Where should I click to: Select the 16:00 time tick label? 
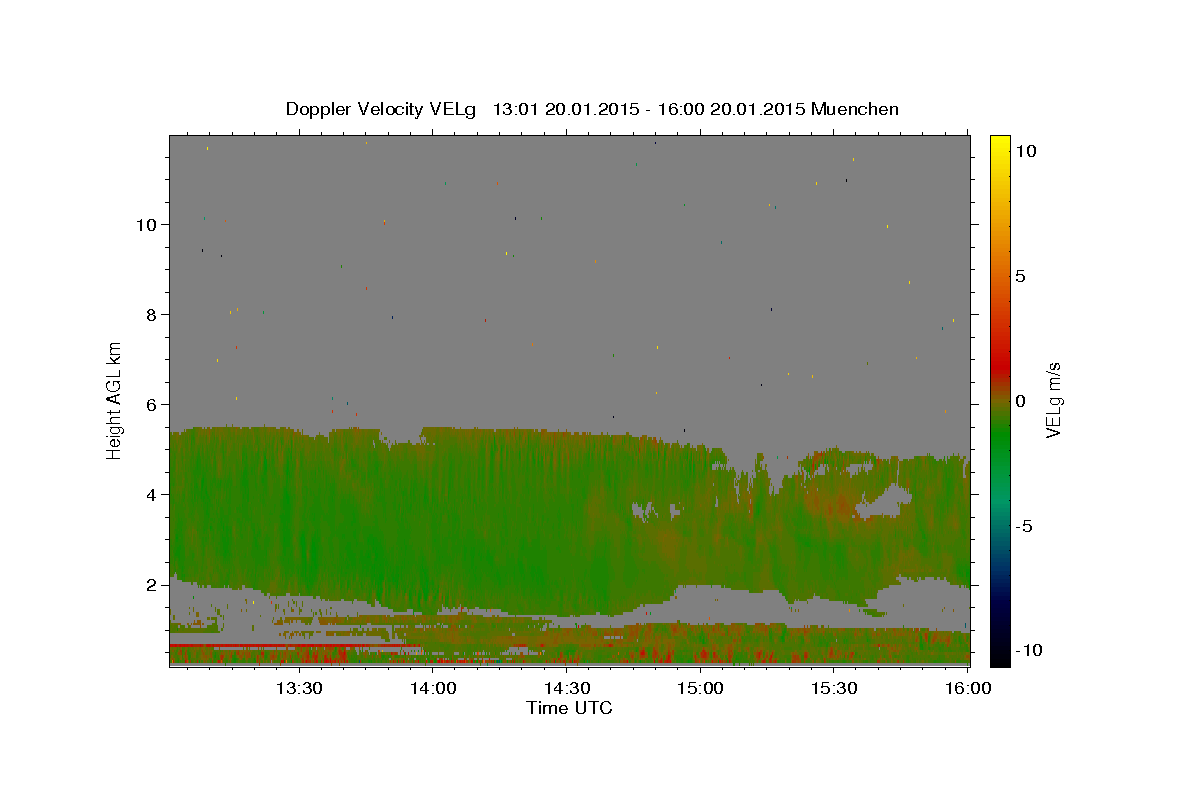pyautogui.click(x=967, y=688)
